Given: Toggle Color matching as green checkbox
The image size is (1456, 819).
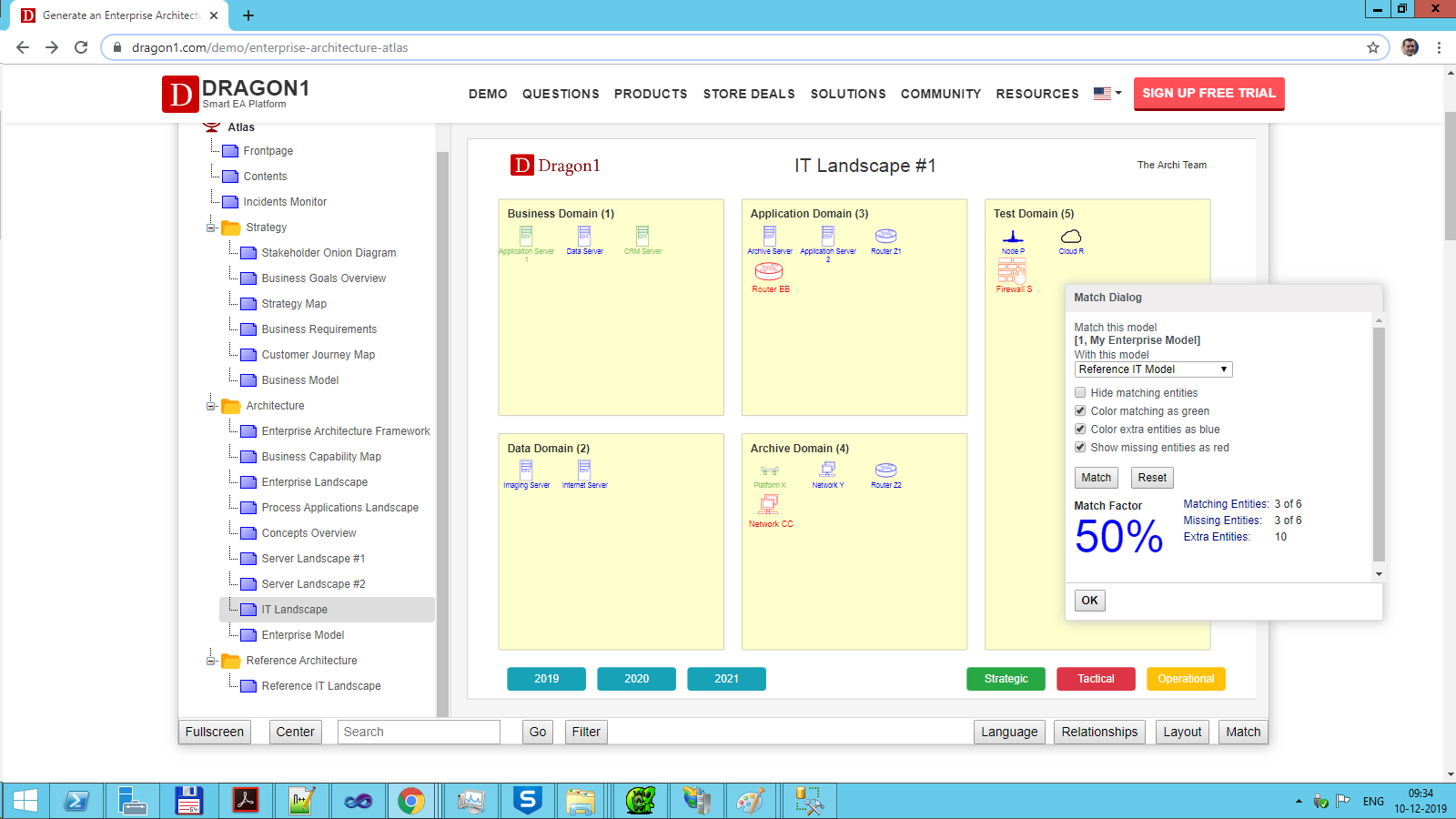Looking at the screenshot, I should tap(1080, 411).
